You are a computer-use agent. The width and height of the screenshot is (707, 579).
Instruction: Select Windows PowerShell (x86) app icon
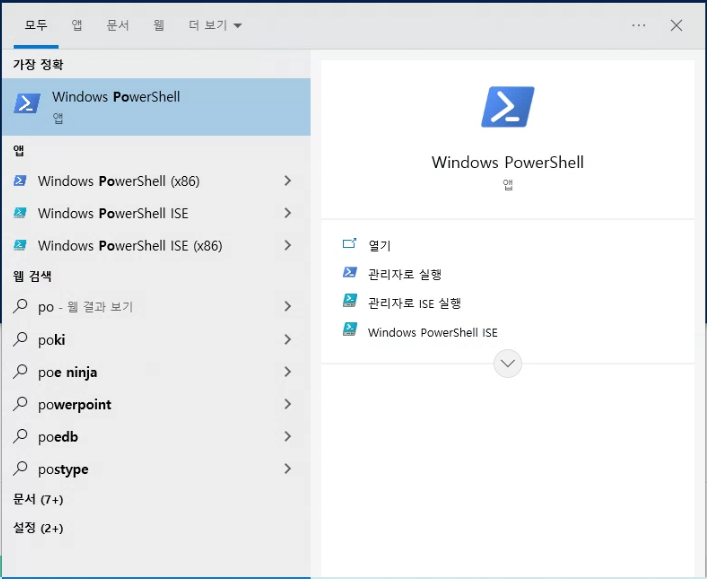pos(20,181)
